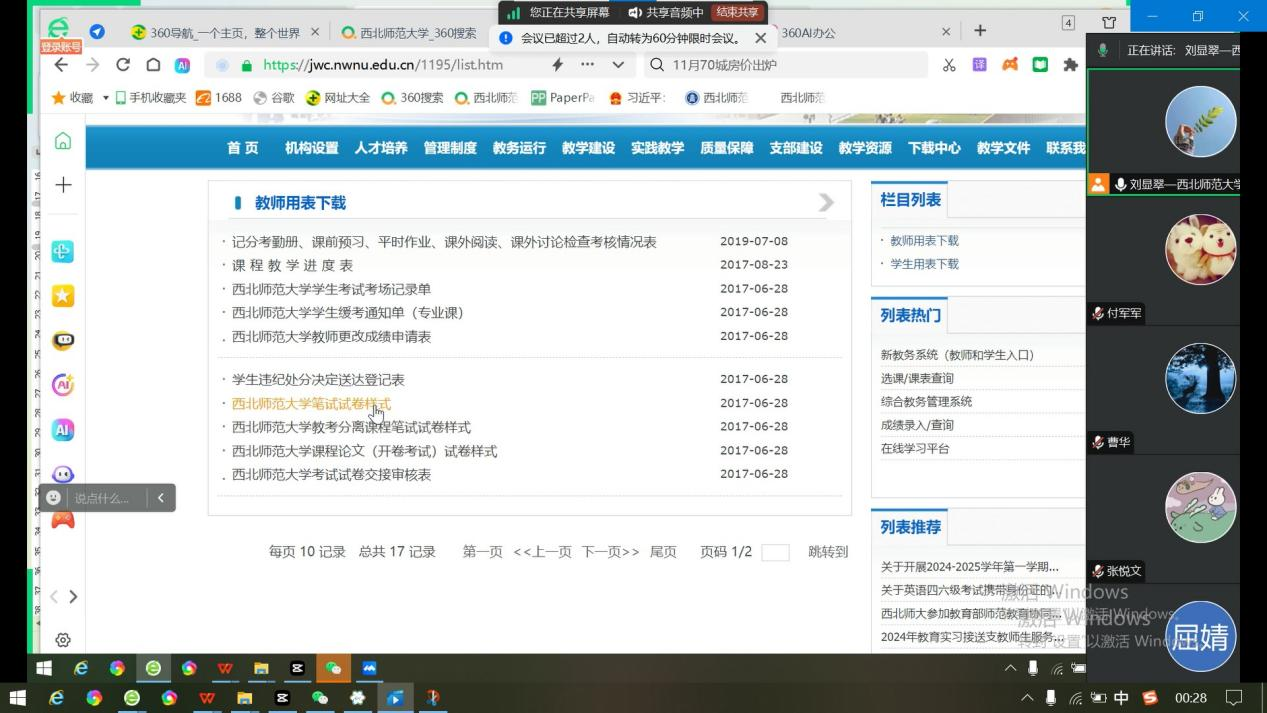Viewport: 1267px width, 713px height.
Task: Expand the address bar dropdown chevron
Action: coord(618,65)
